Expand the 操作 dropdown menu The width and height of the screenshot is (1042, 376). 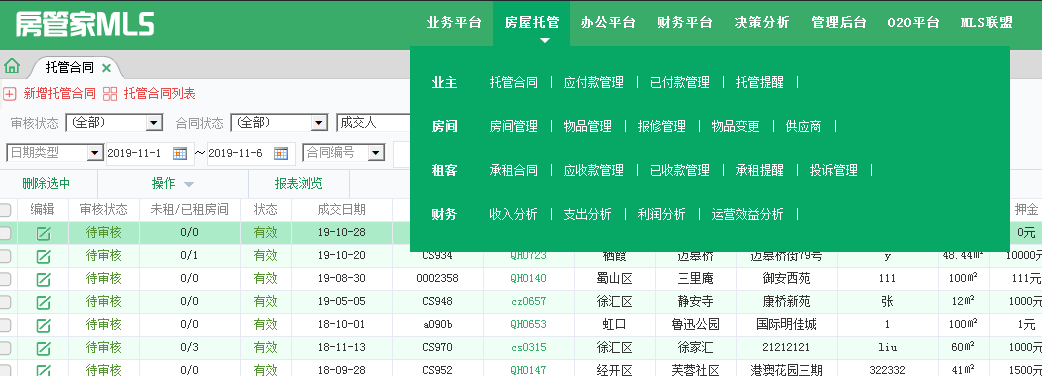click(172, 183)
